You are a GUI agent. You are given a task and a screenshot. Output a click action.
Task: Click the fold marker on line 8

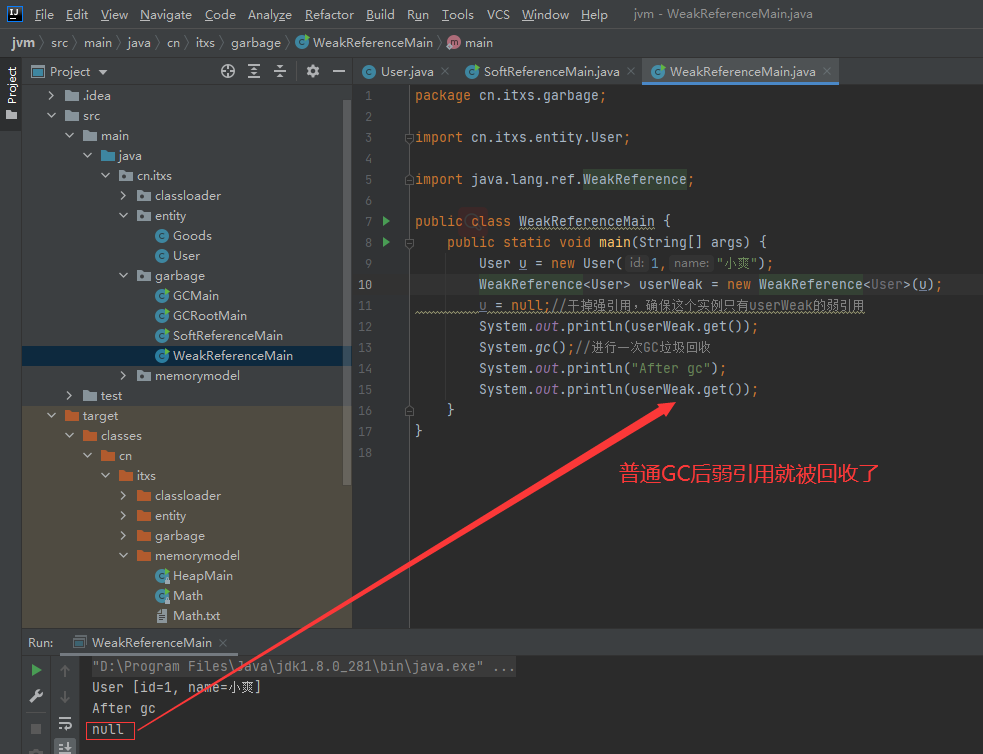409,243
